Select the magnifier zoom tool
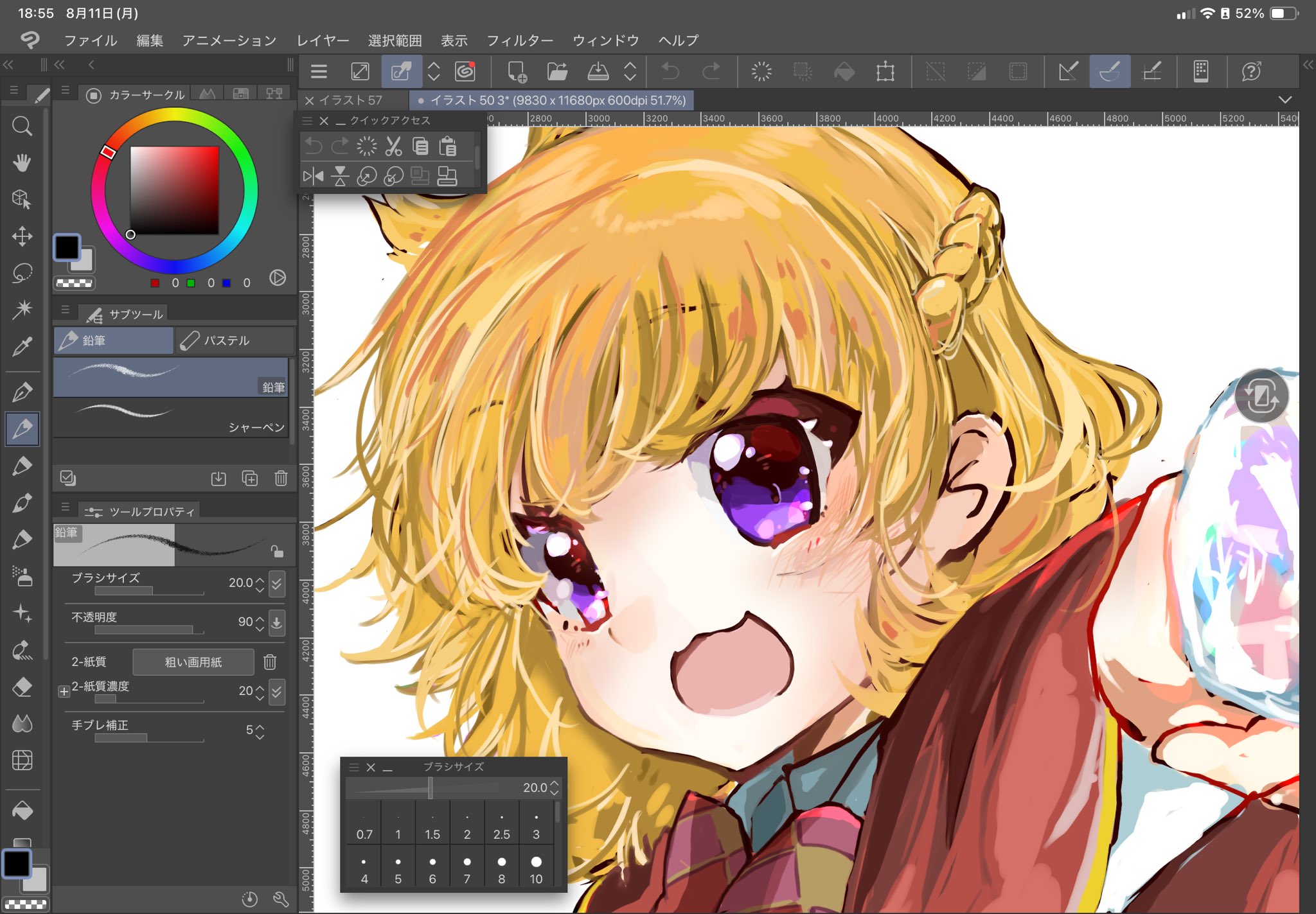This screenshot has width=1316, height=914. tap(22, 126)
